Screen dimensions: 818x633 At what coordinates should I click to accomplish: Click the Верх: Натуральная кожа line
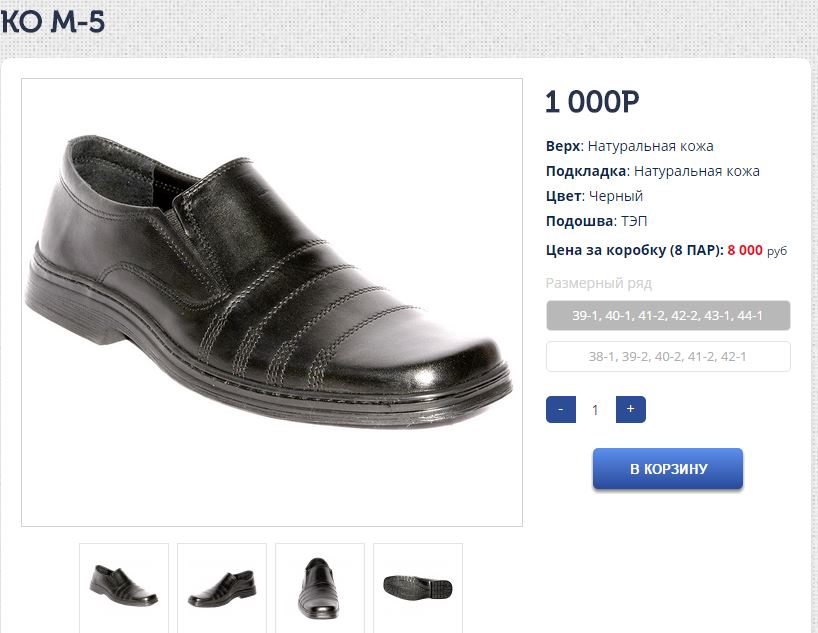630,146
